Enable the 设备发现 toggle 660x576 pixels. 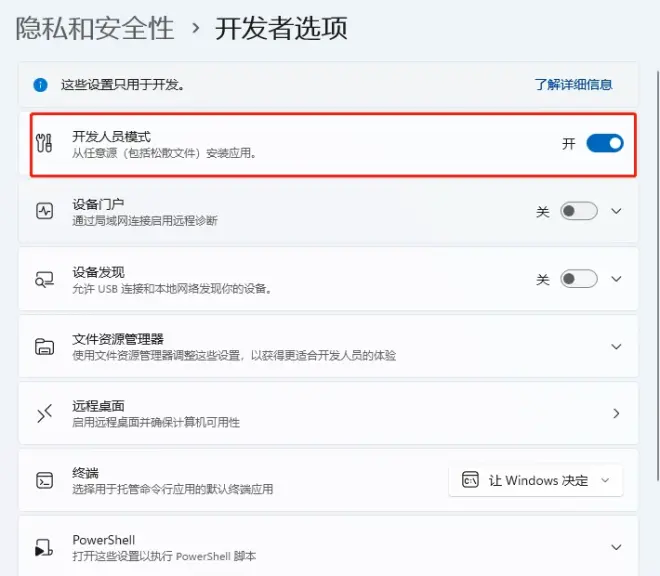(x=579, y=279)
